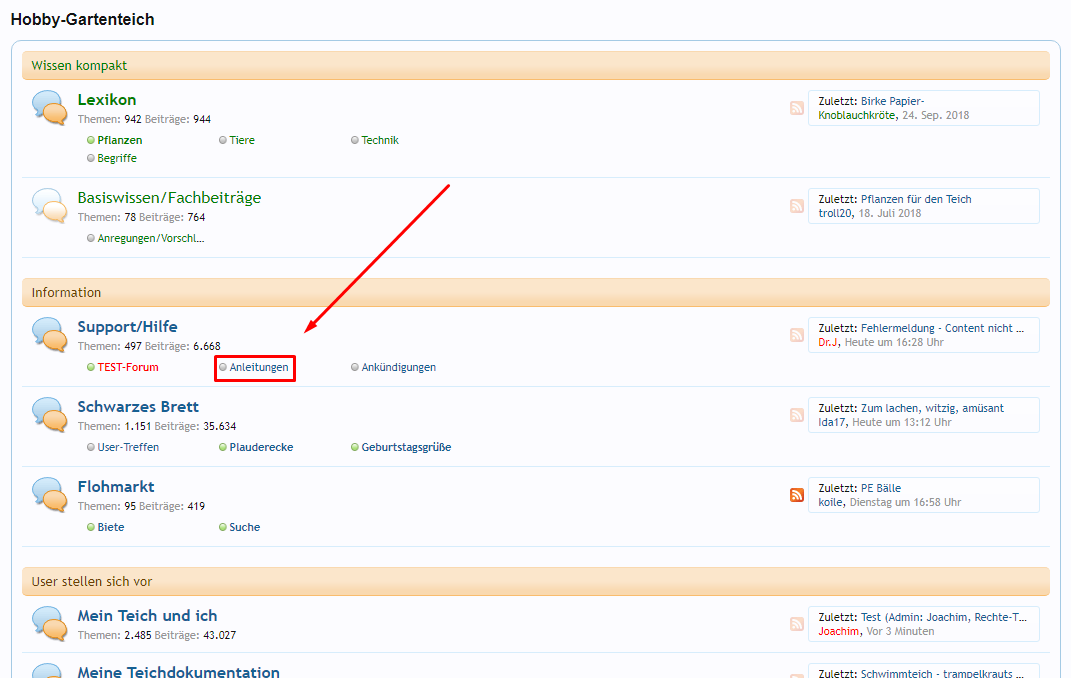
Task: Open latest post PE Bälle
Action: 880,488
